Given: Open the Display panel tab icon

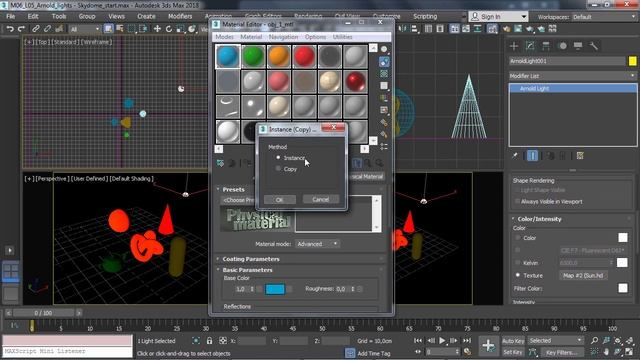Looking at the screenshot, I should click(x=578, y=46).
